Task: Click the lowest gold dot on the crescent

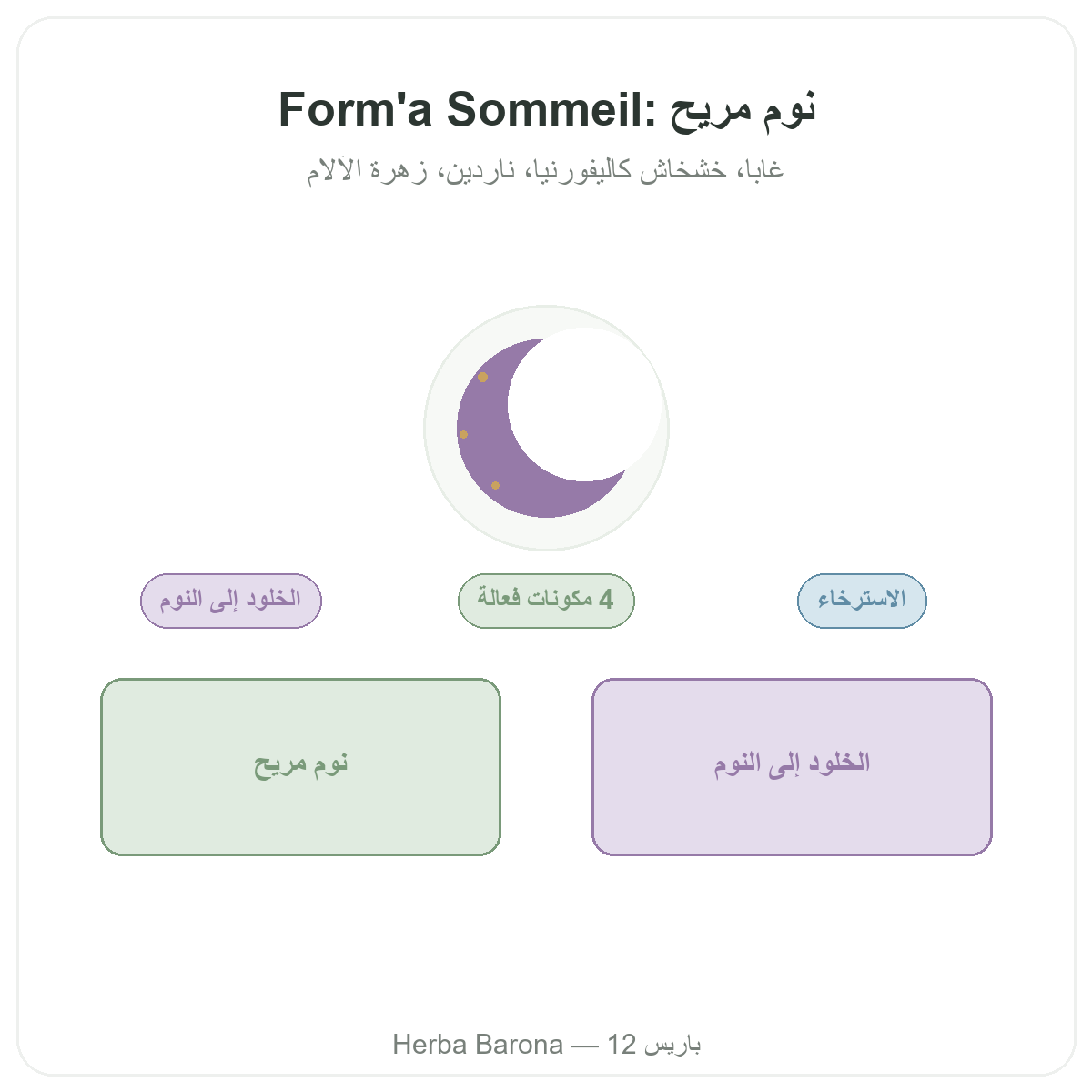Action: 495,485
